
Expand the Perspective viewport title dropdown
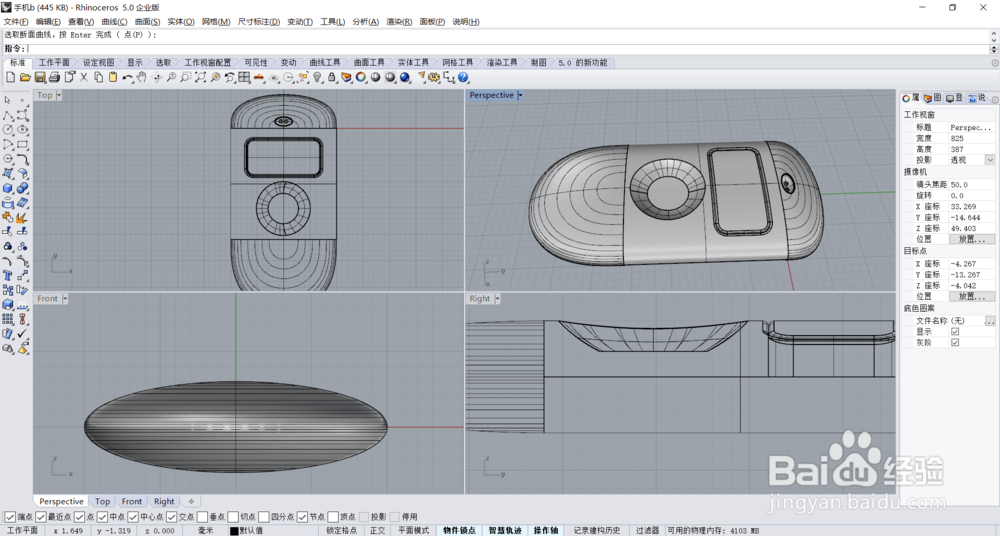click(520, 96)
